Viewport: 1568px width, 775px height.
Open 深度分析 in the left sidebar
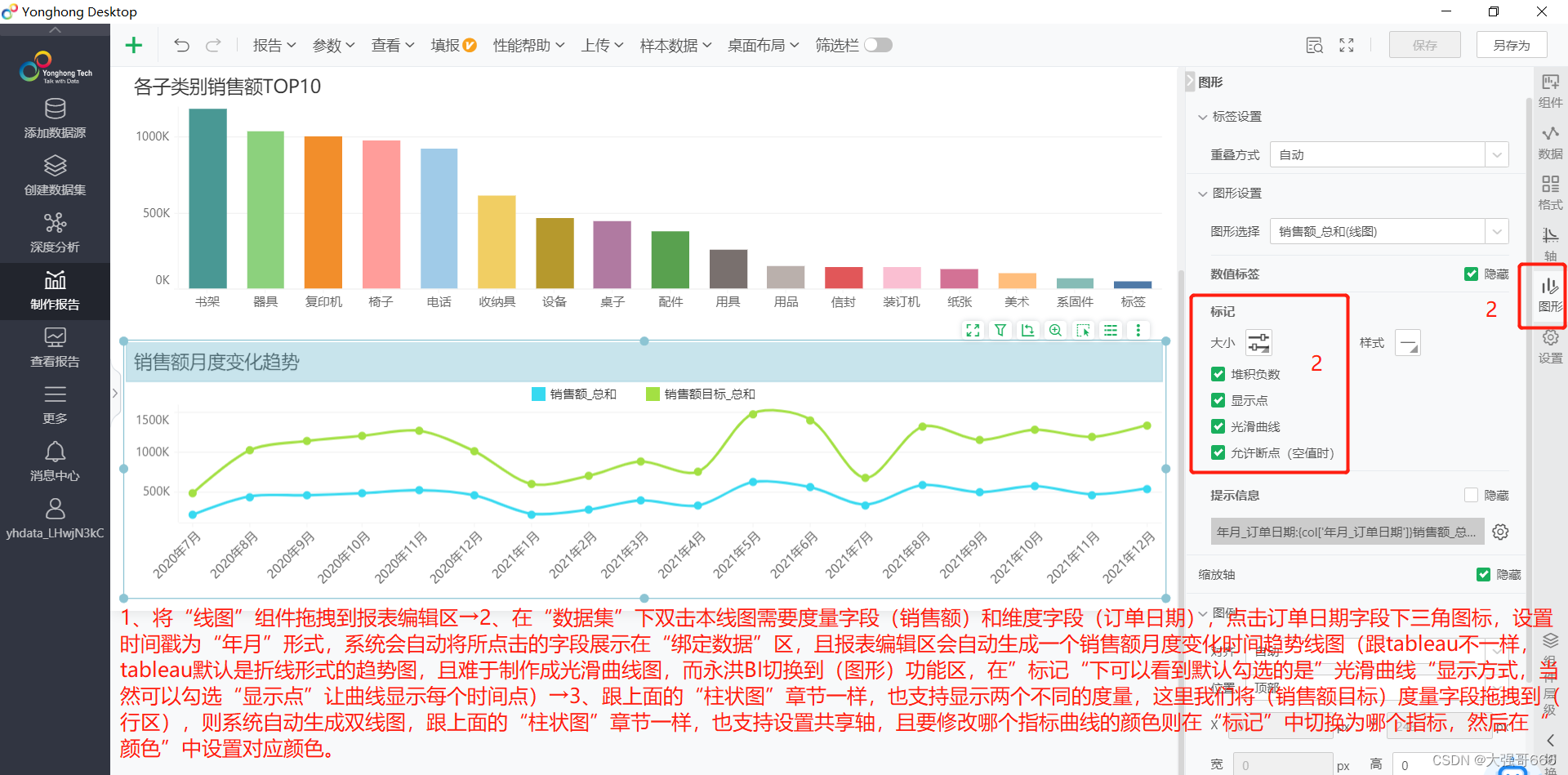(x=55, y=233)
